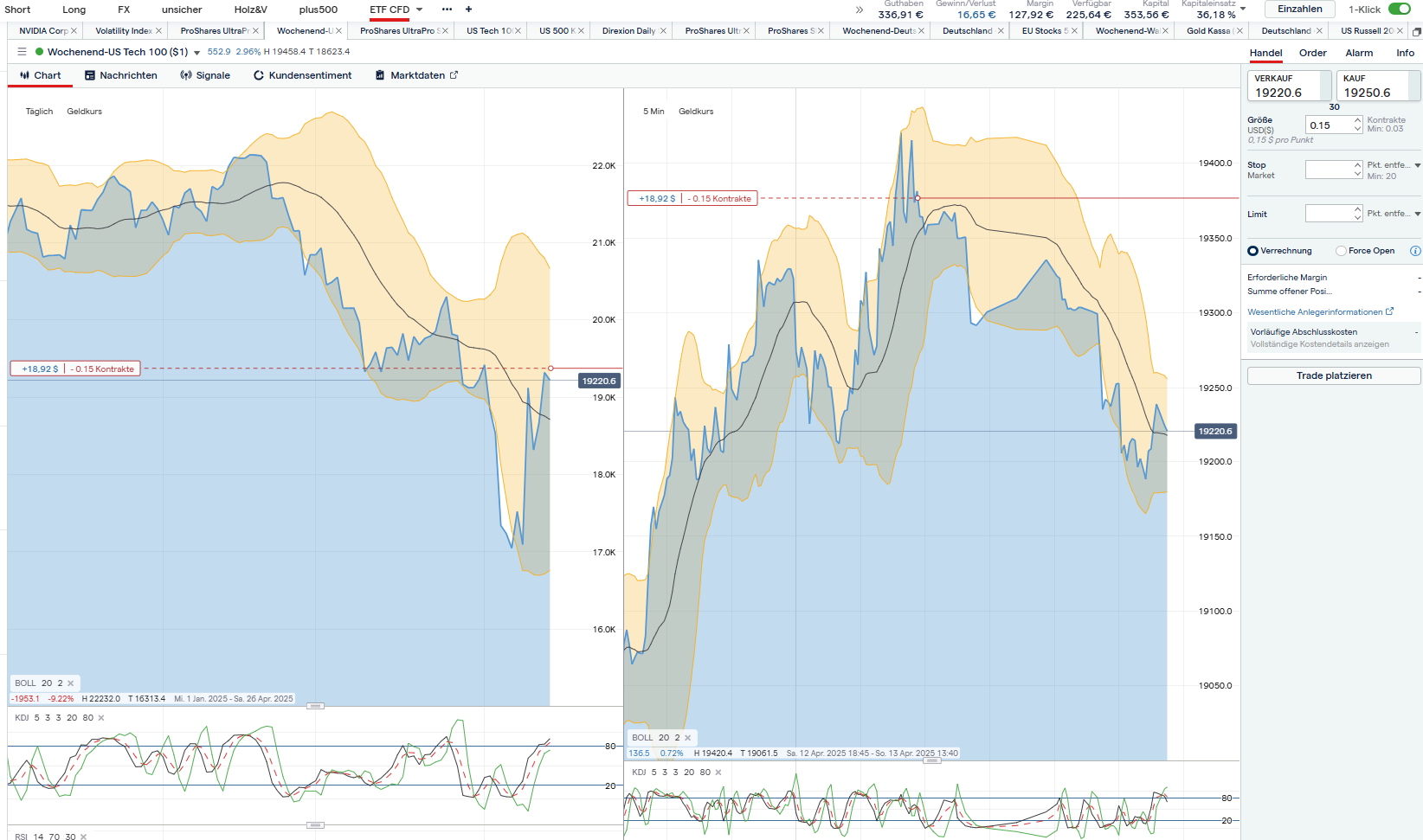Click the Trade platzieren button
Screen dimensions: 1423x840
point(1334,375)
